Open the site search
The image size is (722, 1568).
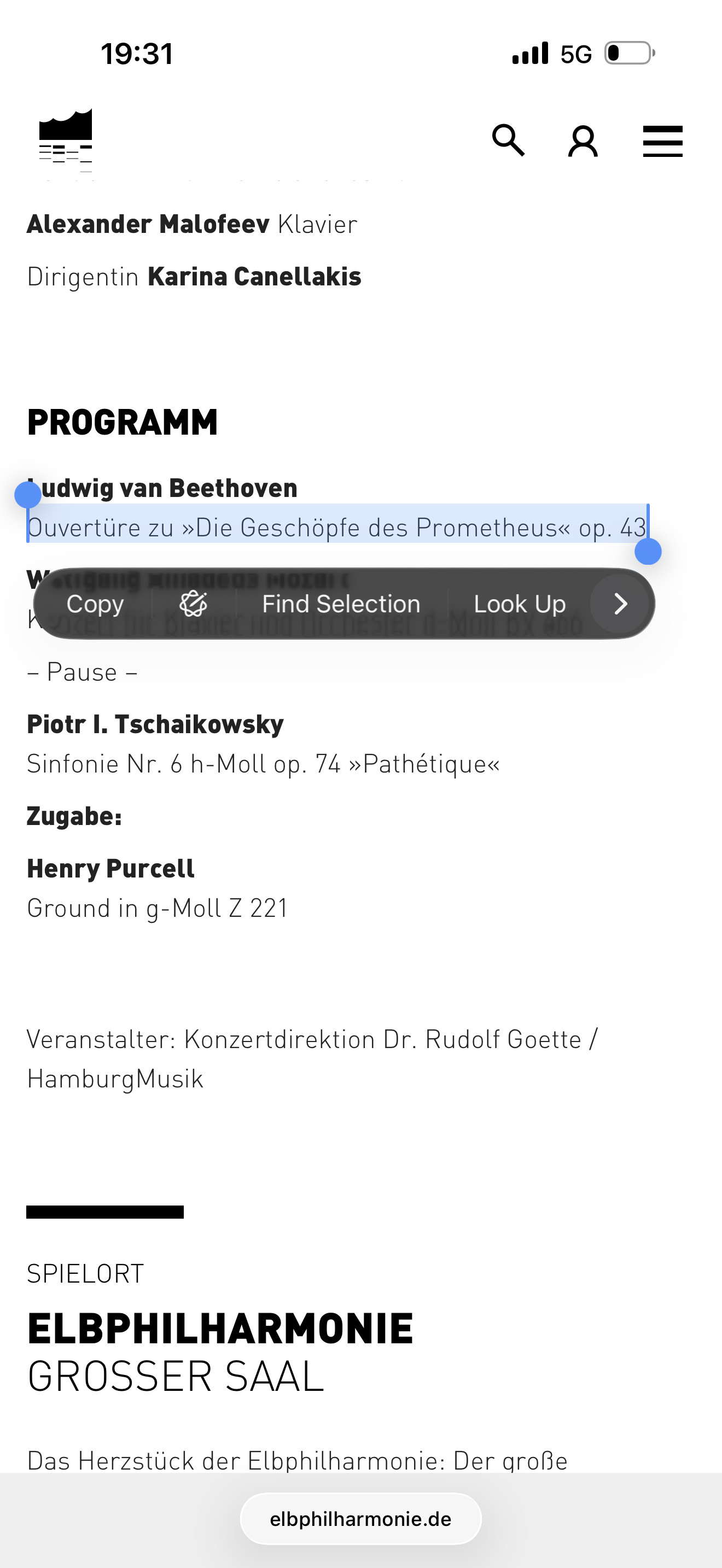click(508, 141)
